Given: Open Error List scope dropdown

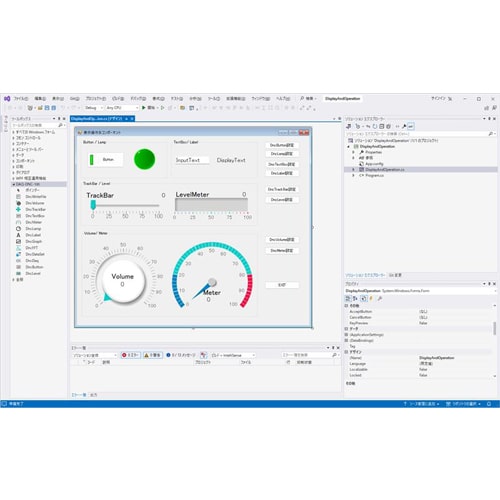Looking at the screenshot, I should coord(95,355).
